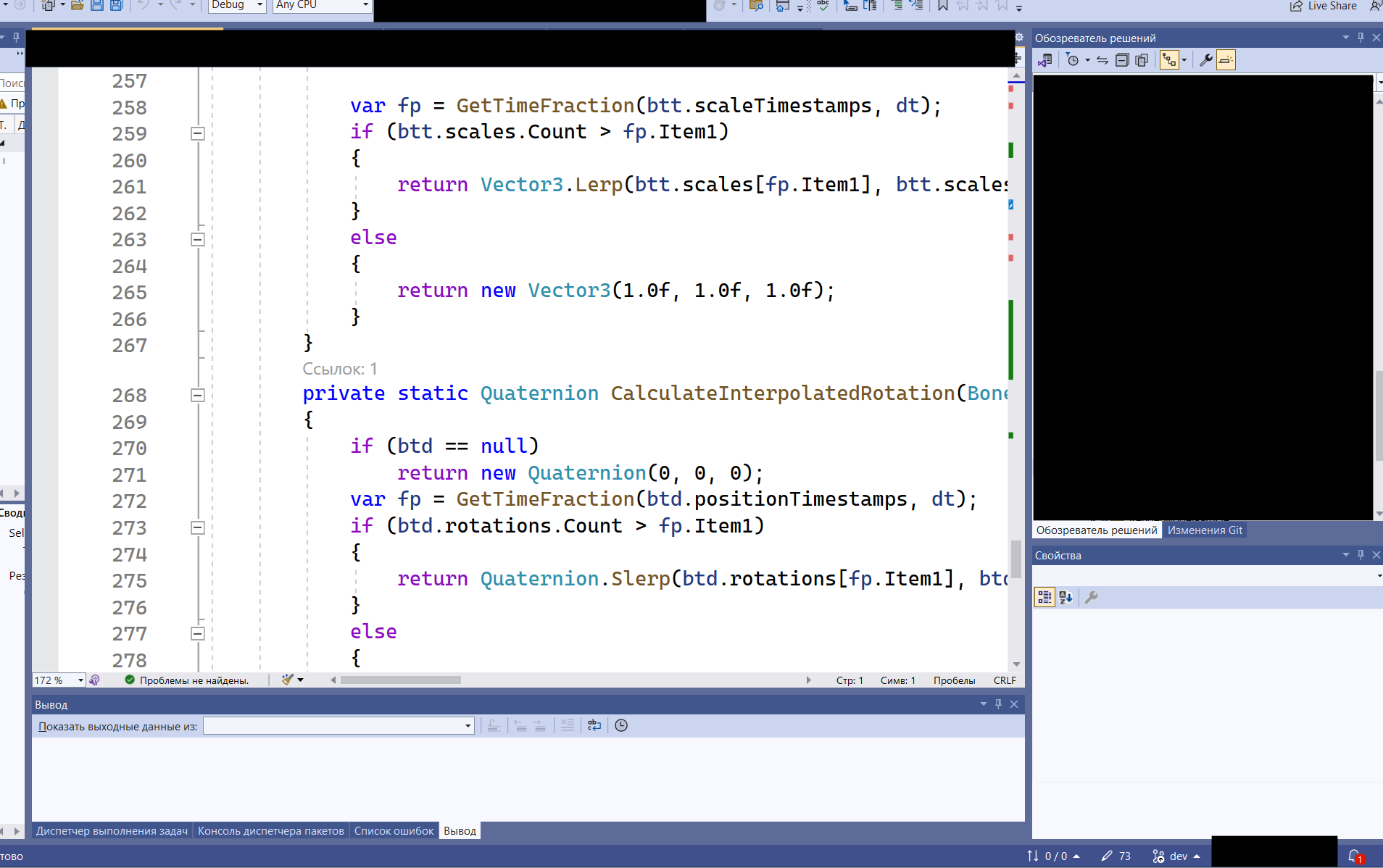The image size is (1383, 868).
Task: Open property pages wrench in Properties panel
Action: 1091,597
